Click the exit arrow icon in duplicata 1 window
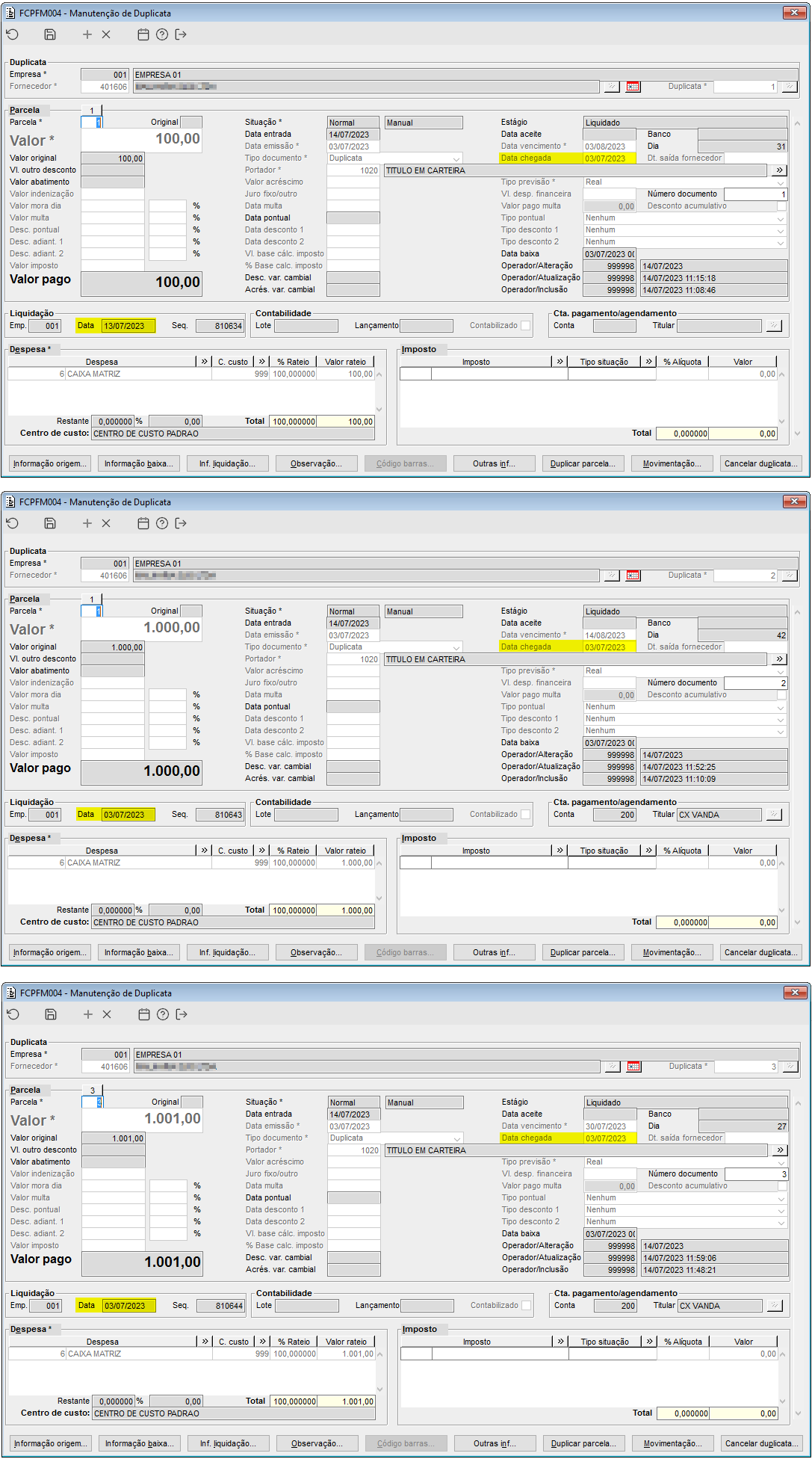 [181, 34]
